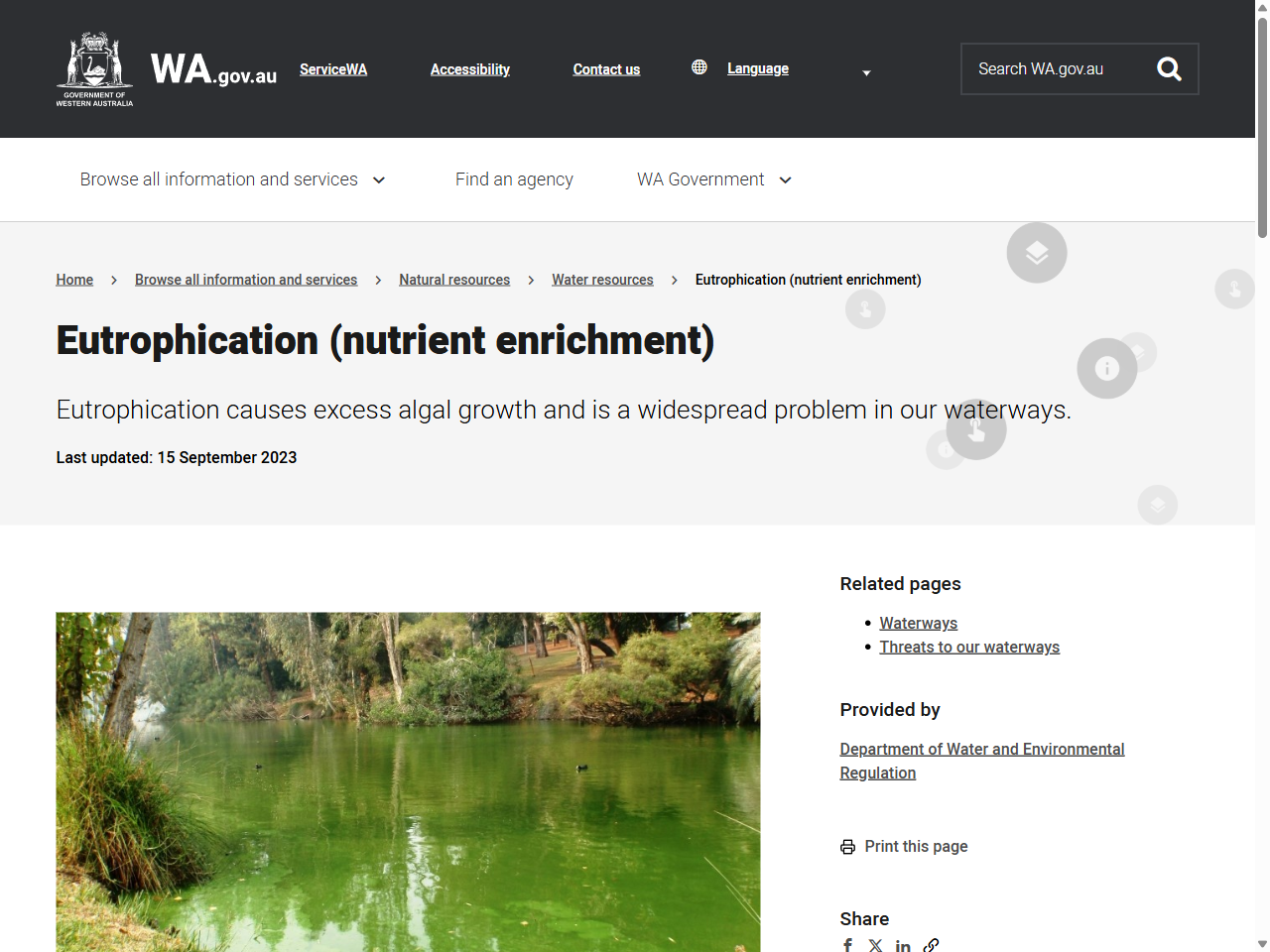Click inside the Search WA.gov.au field

(x=1052, y=68)
